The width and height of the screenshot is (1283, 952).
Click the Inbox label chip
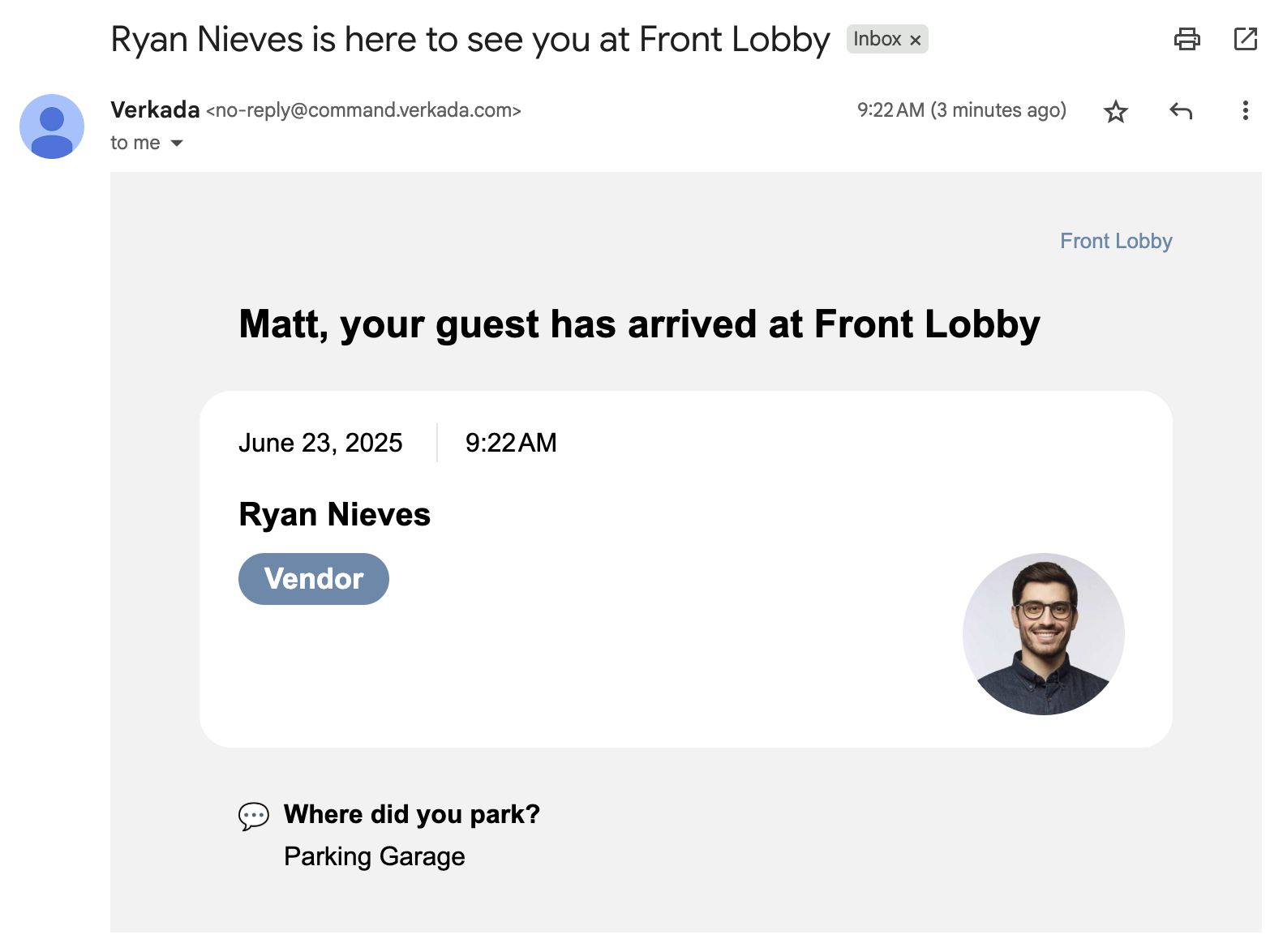click(x=877, y=39)
